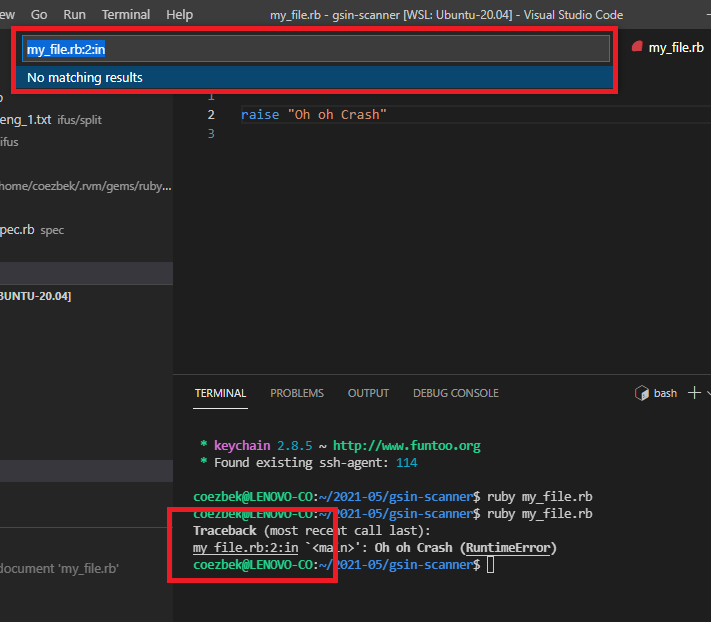711x622 pixels.
Task: Open the http://www.funtoo.org link in terminal
Action: 407,446
